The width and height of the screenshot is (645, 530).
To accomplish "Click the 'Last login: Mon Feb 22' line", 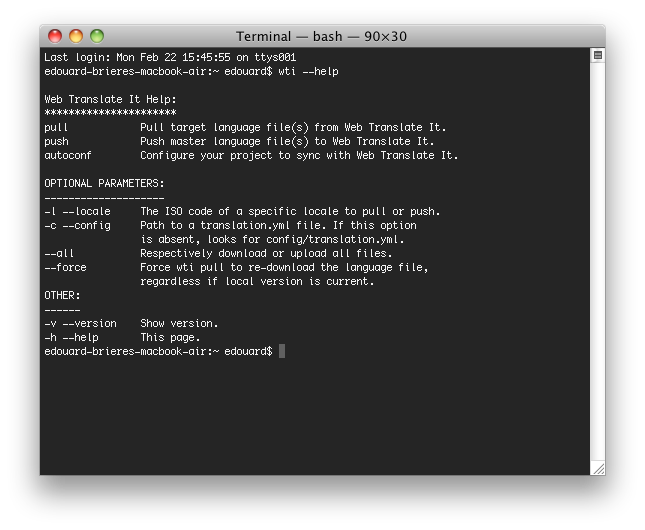I will (x=170, y=57).
